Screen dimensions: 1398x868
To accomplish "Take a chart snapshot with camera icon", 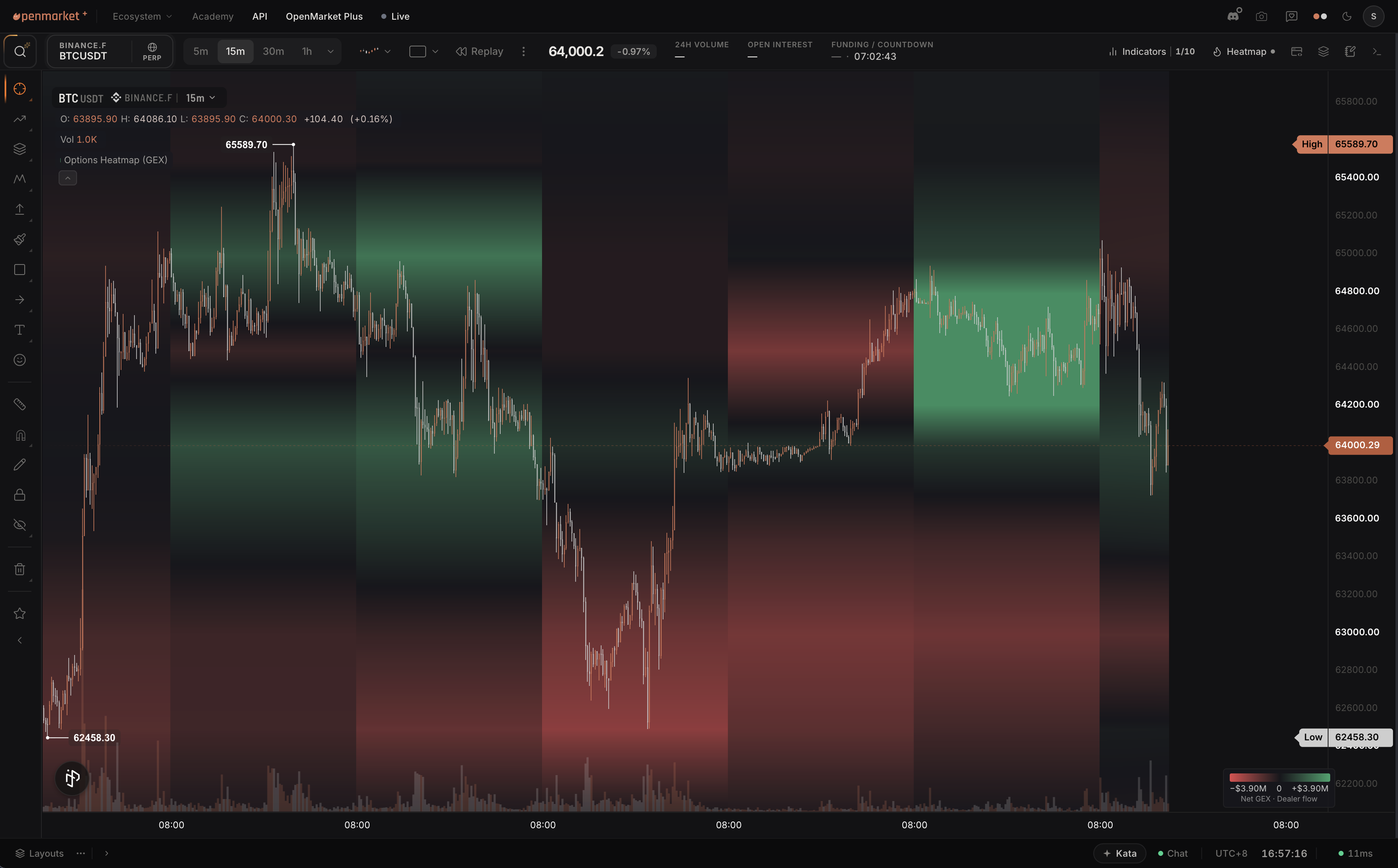I will click(x=1262, y=16).
